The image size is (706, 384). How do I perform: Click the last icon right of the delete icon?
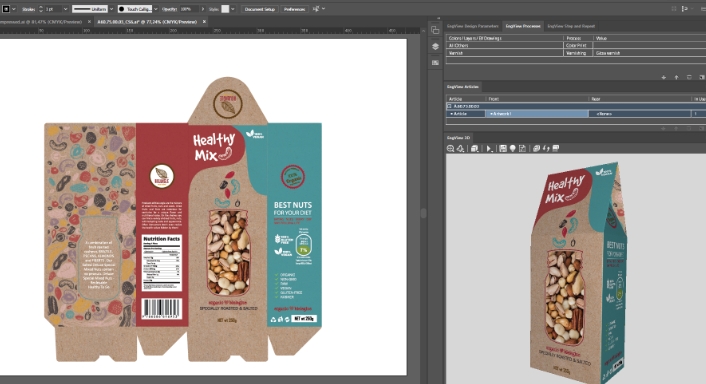701,77
